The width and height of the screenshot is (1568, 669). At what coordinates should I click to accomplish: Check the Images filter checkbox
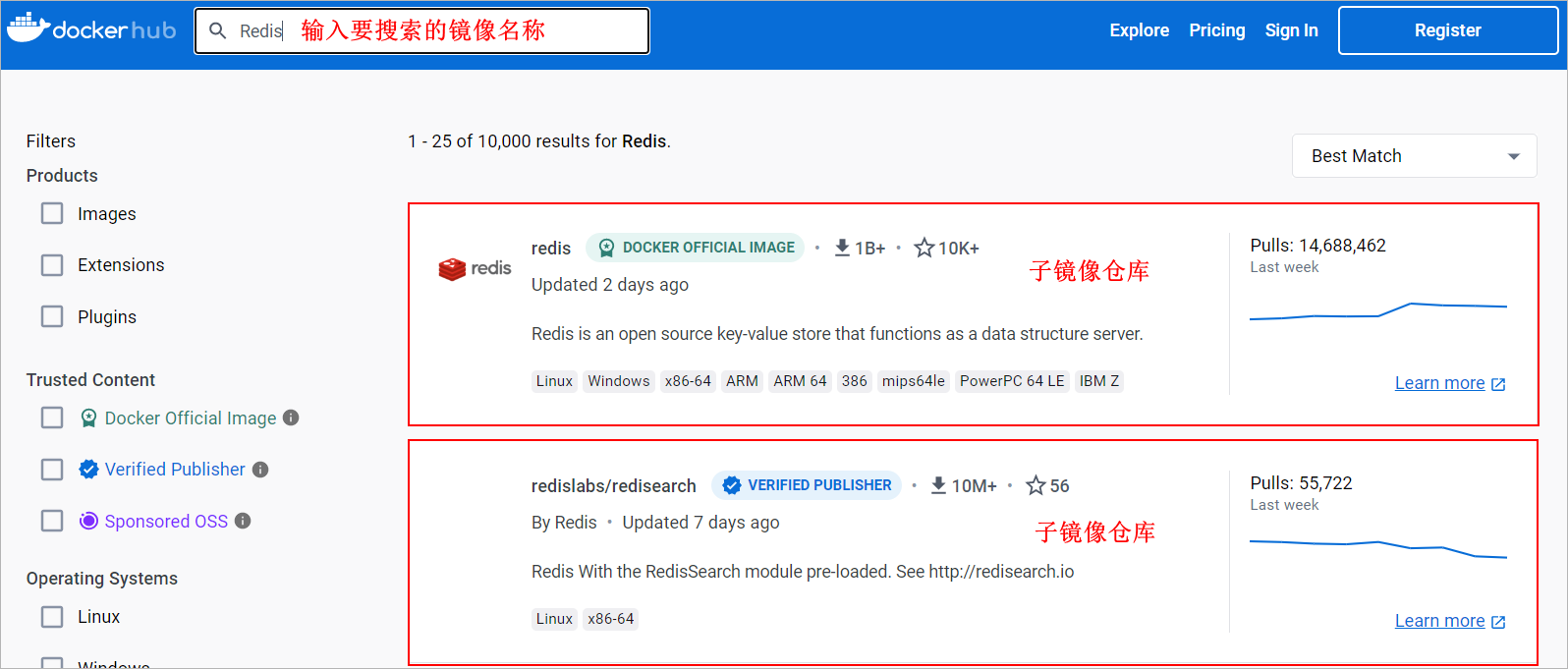pos(52,213)
